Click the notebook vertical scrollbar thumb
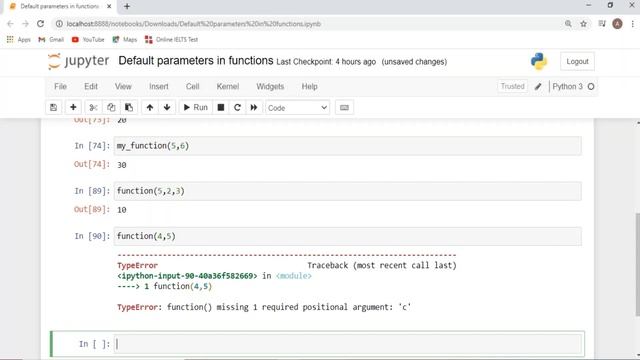 click(638, 264)
